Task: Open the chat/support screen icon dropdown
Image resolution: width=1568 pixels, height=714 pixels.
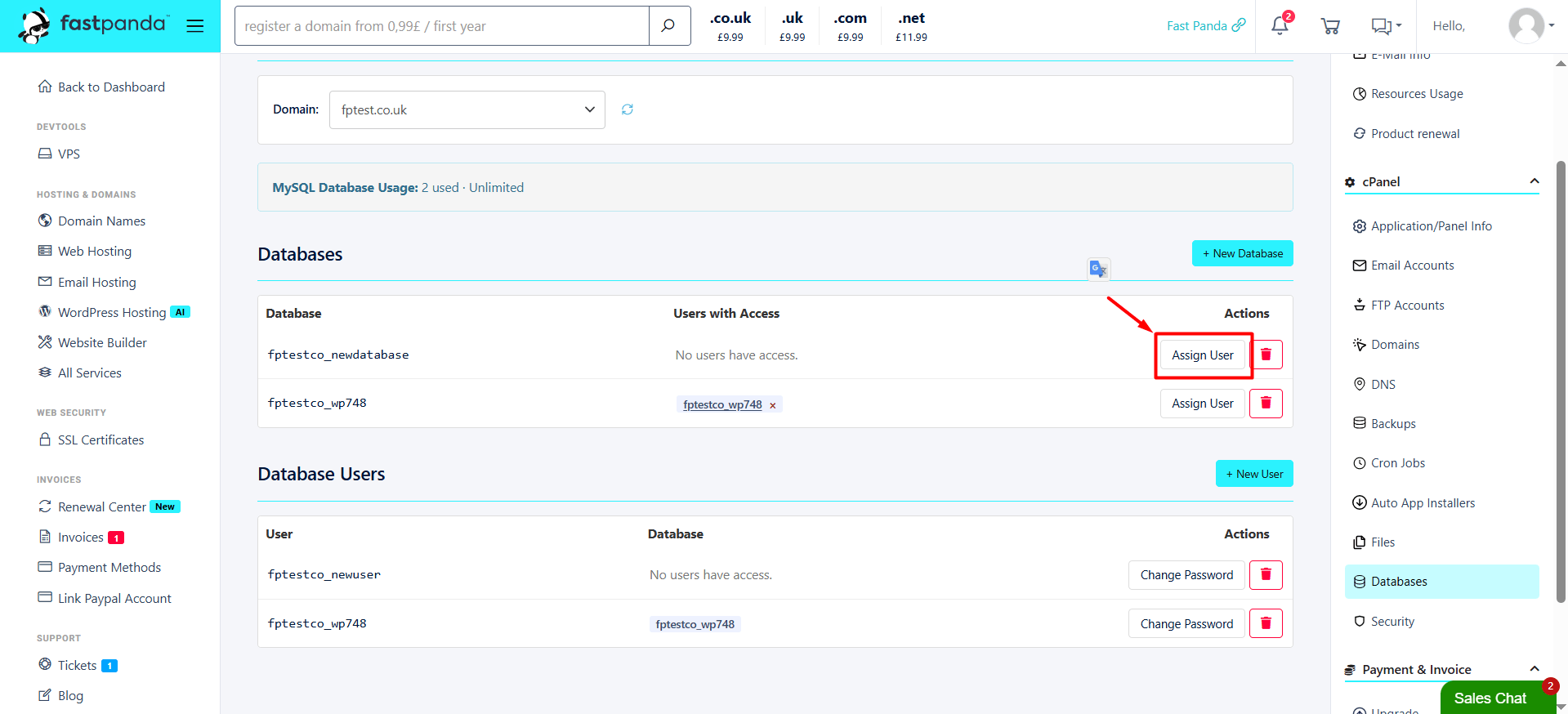Action: click(1386, 26)
